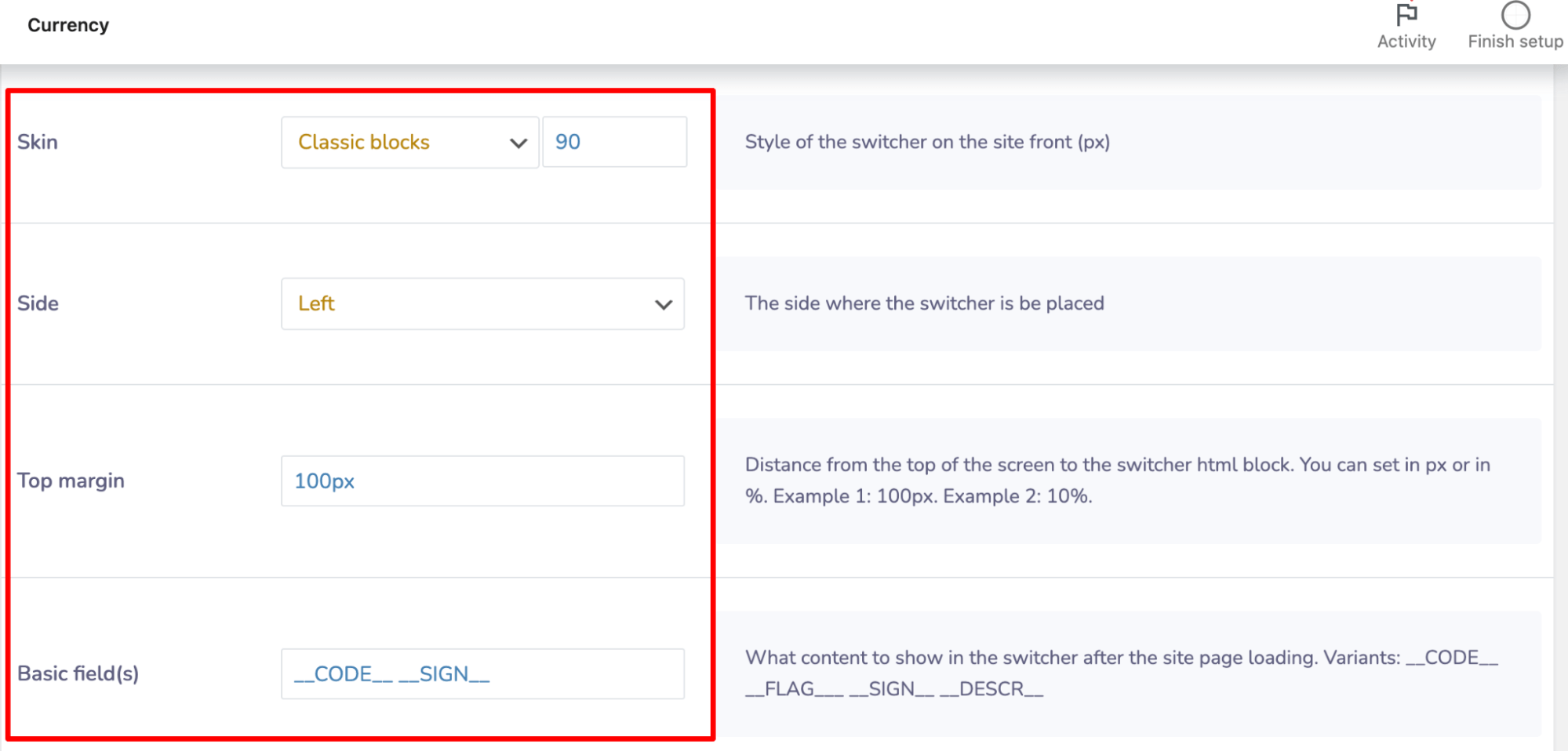This screenshot has height=751, width=1568.
Task: Click 'The side where the switcher' description
Action: pos(924,303)
